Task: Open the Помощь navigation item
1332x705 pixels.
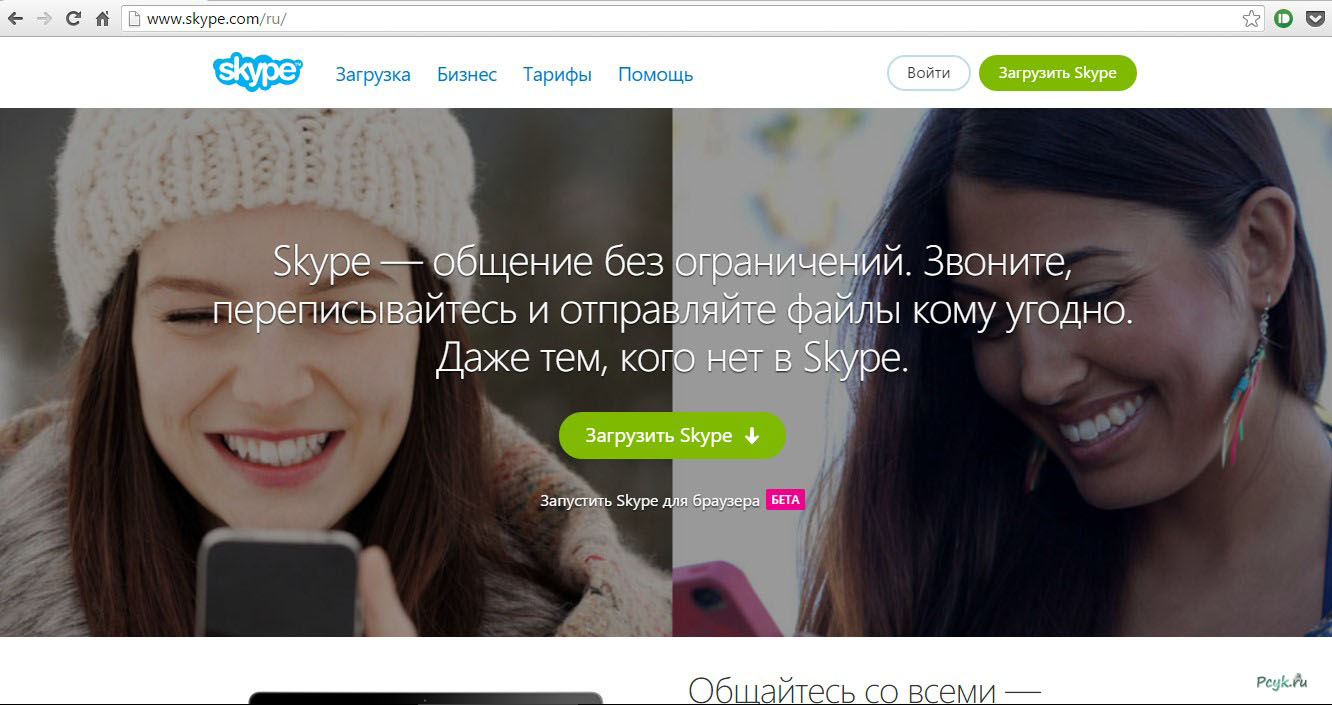Action: 655,73
